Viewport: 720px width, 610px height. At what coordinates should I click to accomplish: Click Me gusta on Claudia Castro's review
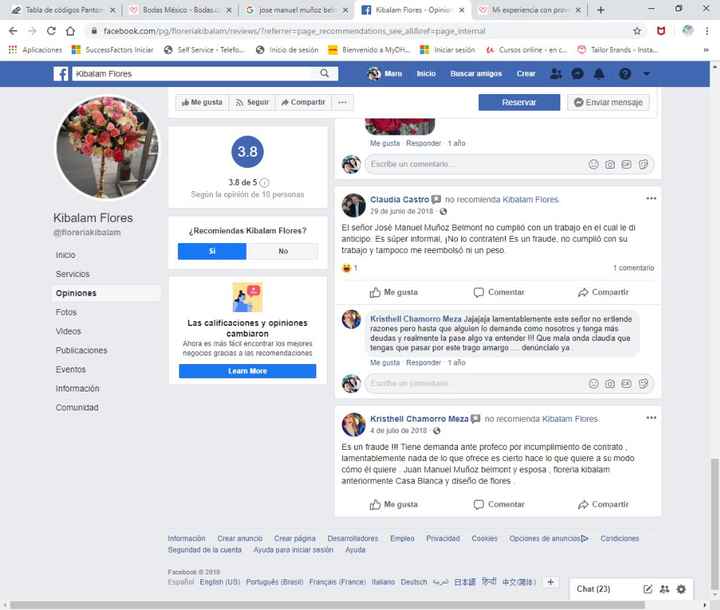(394, 292)
